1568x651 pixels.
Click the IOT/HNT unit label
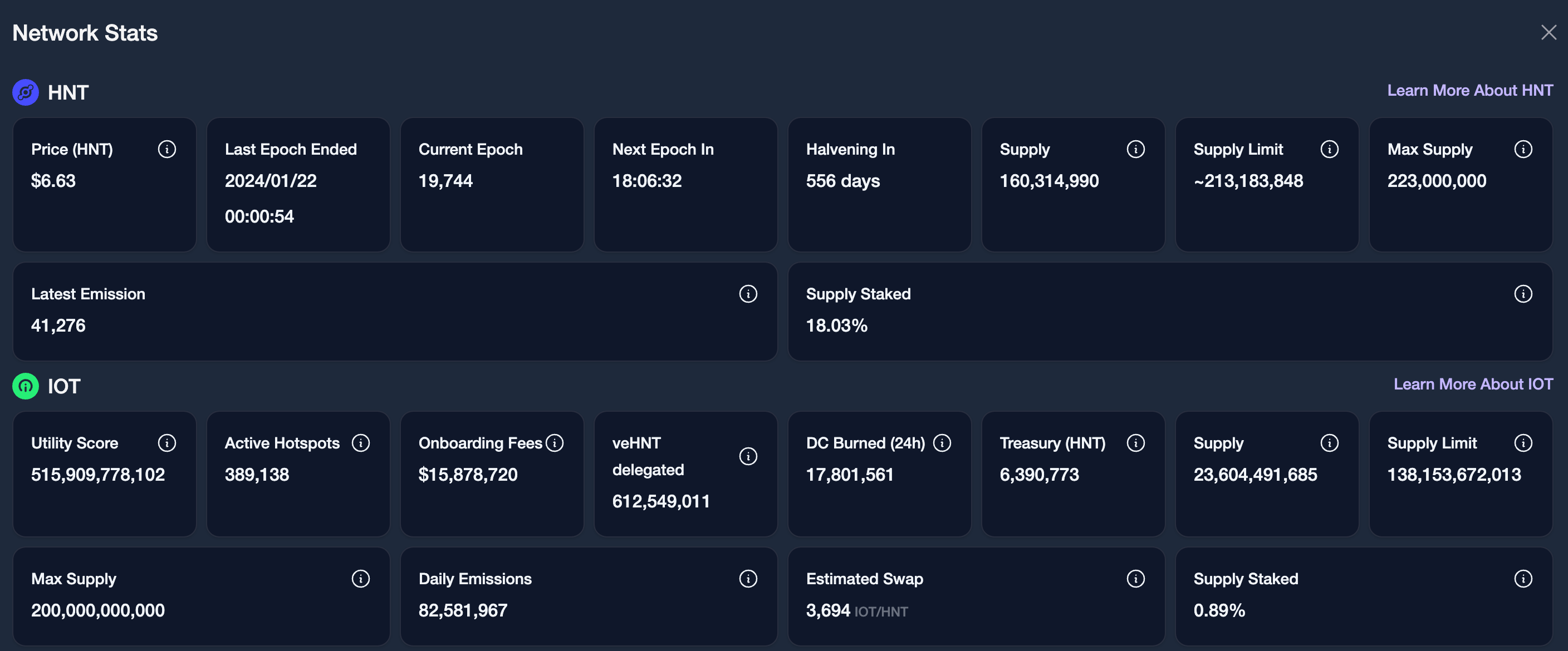(x=881, y=612)
